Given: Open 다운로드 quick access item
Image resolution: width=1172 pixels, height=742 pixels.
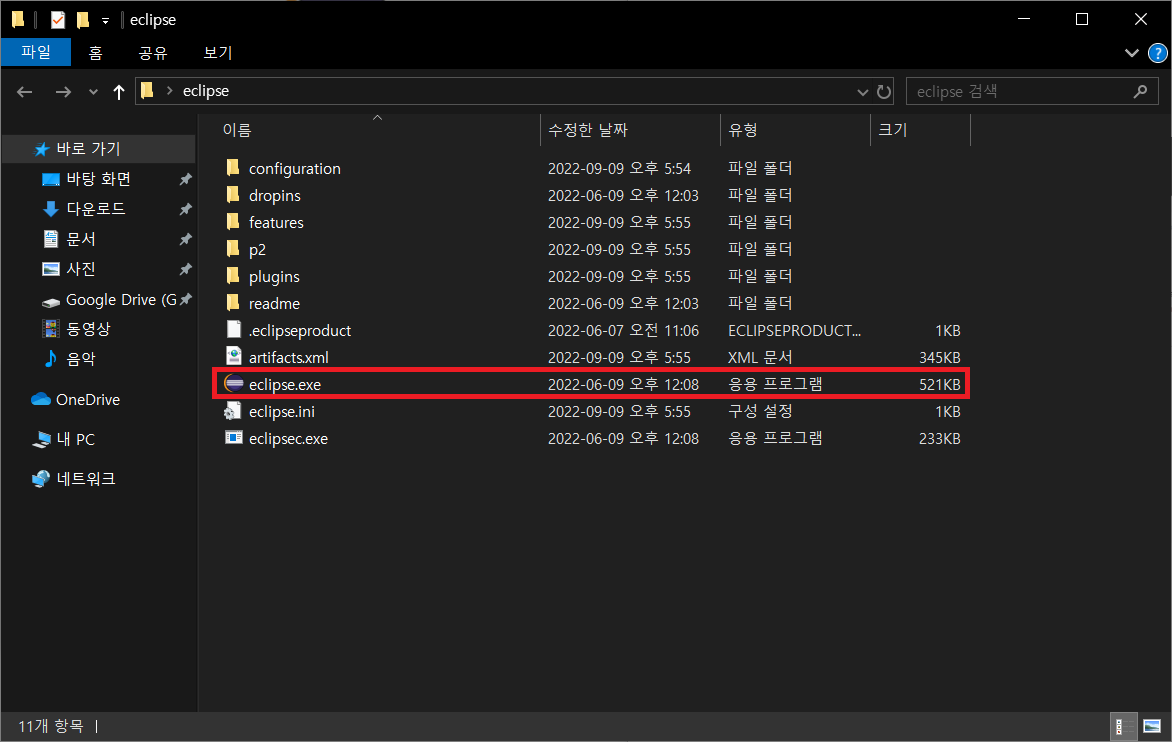Looking at the screenshot, I should tap(84, 208).
